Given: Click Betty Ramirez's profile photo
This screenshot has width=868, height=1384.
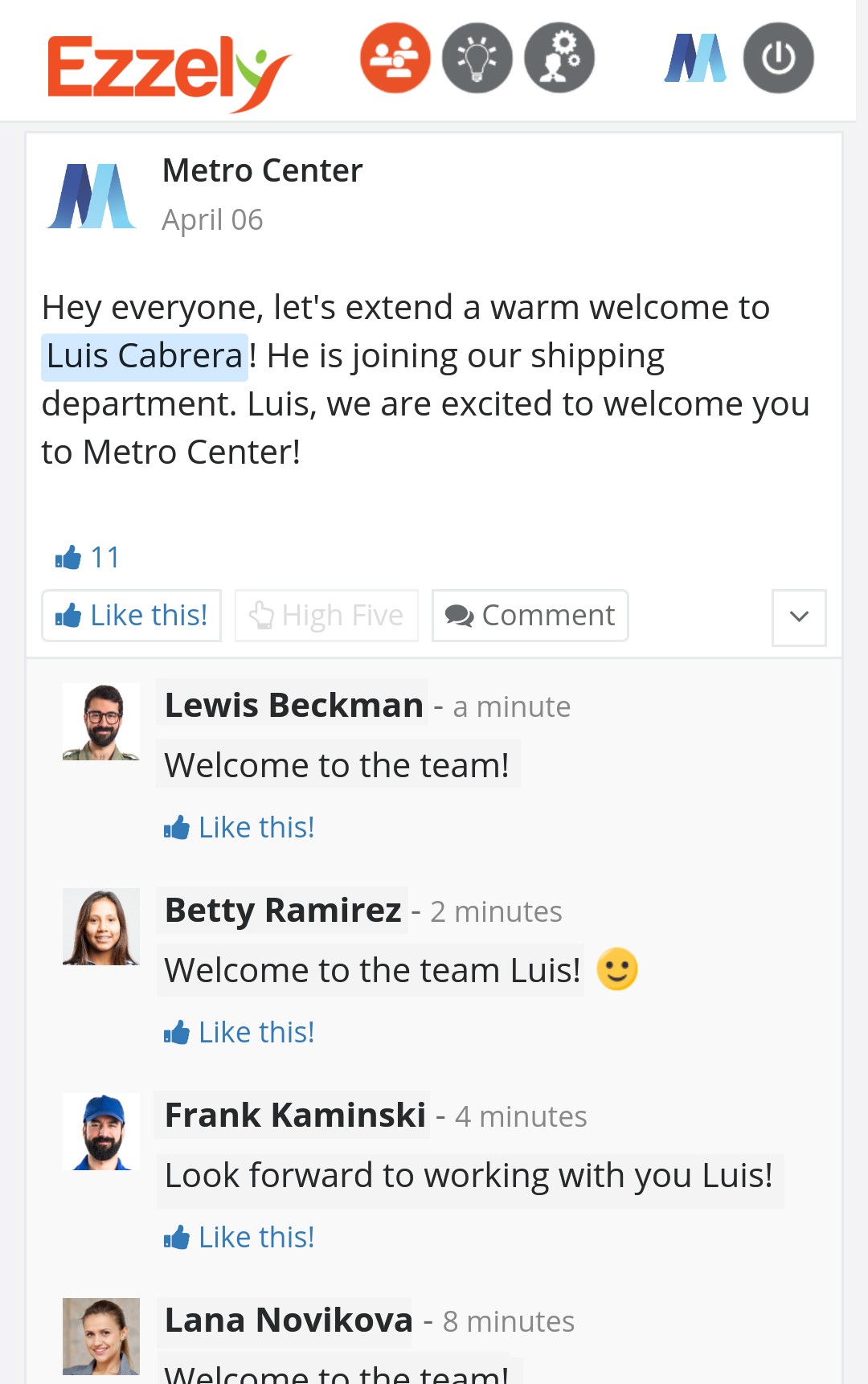Looking at the screenshot, I should pyautogui.click(x=101, y=927).
